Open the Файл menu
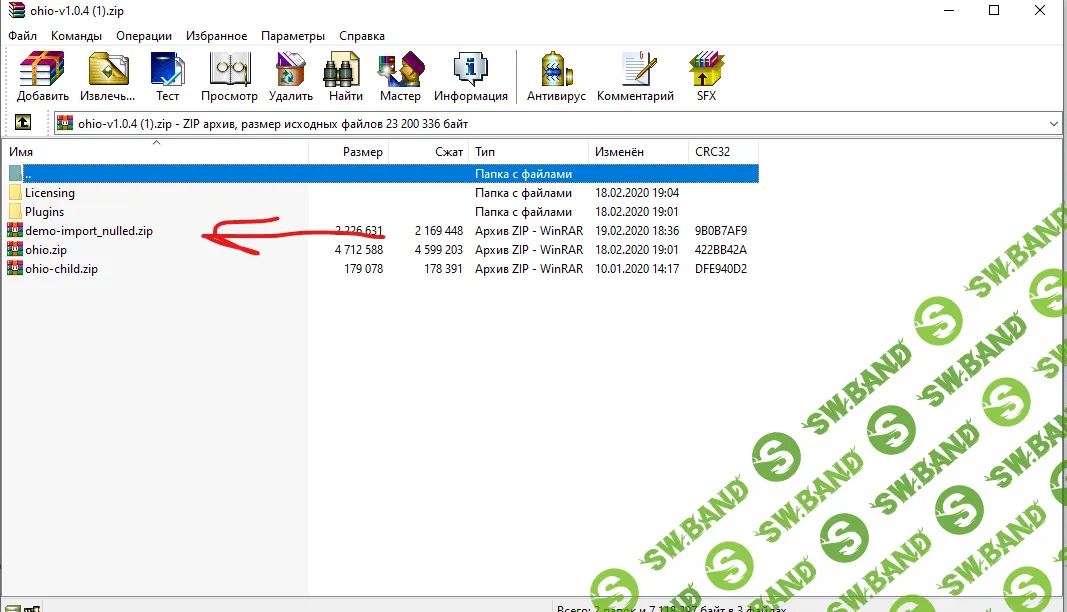 point(22,36)
